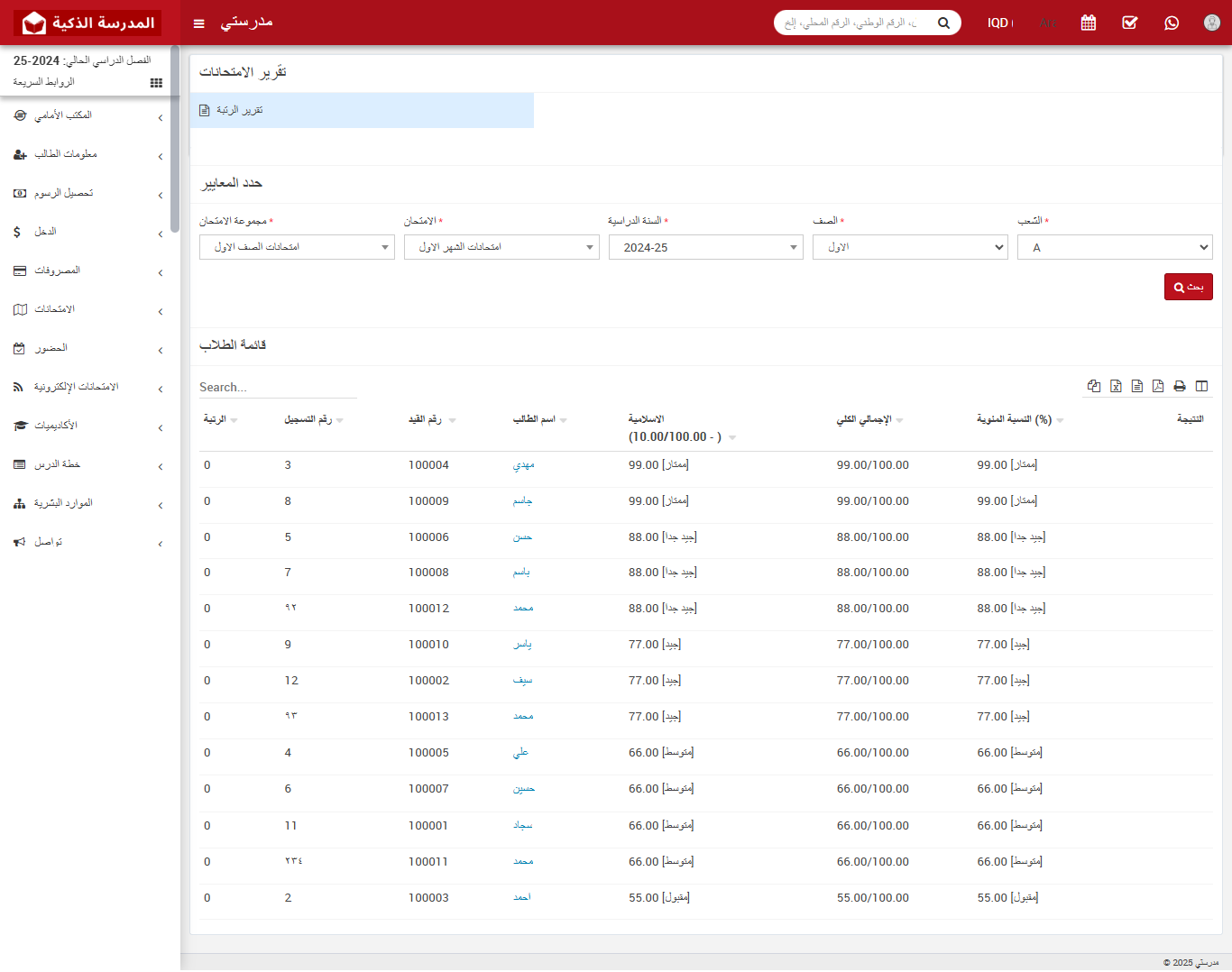This screenshot has height=972, width=1232.
Task: Expand the الموارد البشرية sidebar menu
Action: (x=88, y=503)
